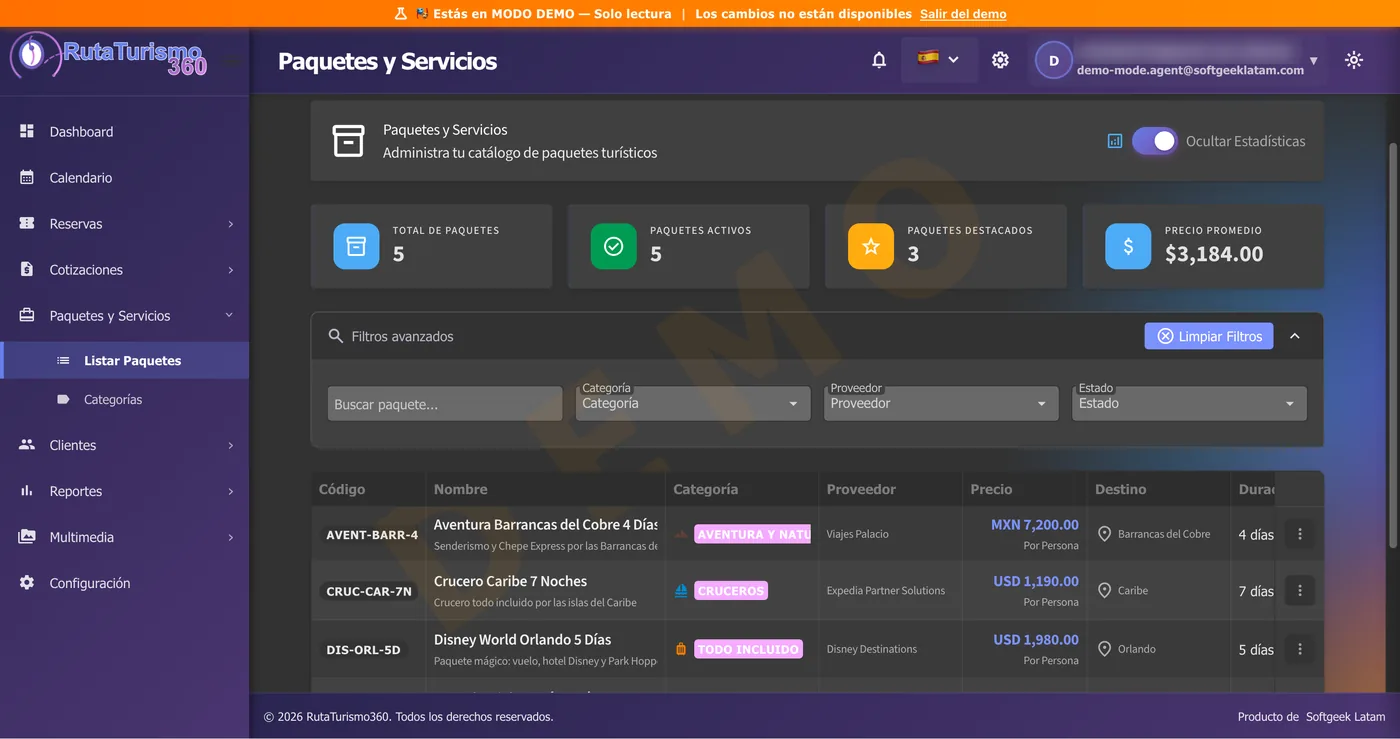The height and width of the screenshot is (739, 1400).
Task: Open actions menu for CRUC-CAR-7N row
Action: 1300,591
